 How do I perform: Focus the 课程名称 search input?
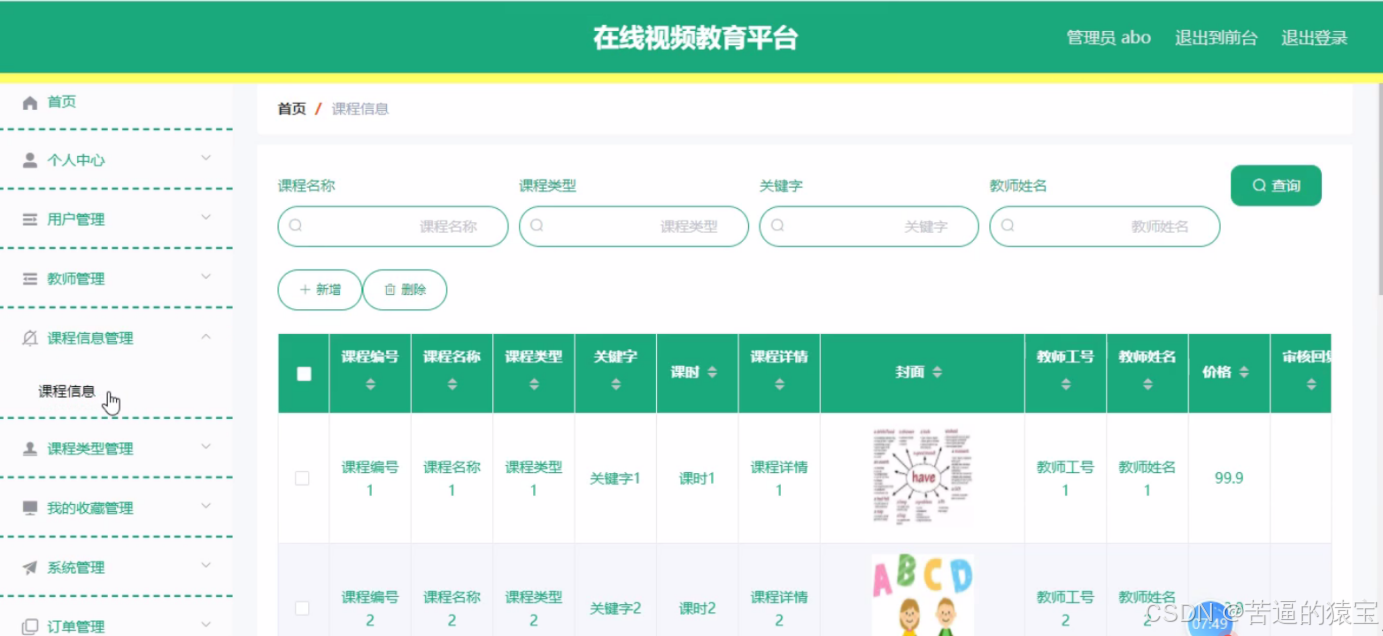click(x=393, y=226)
